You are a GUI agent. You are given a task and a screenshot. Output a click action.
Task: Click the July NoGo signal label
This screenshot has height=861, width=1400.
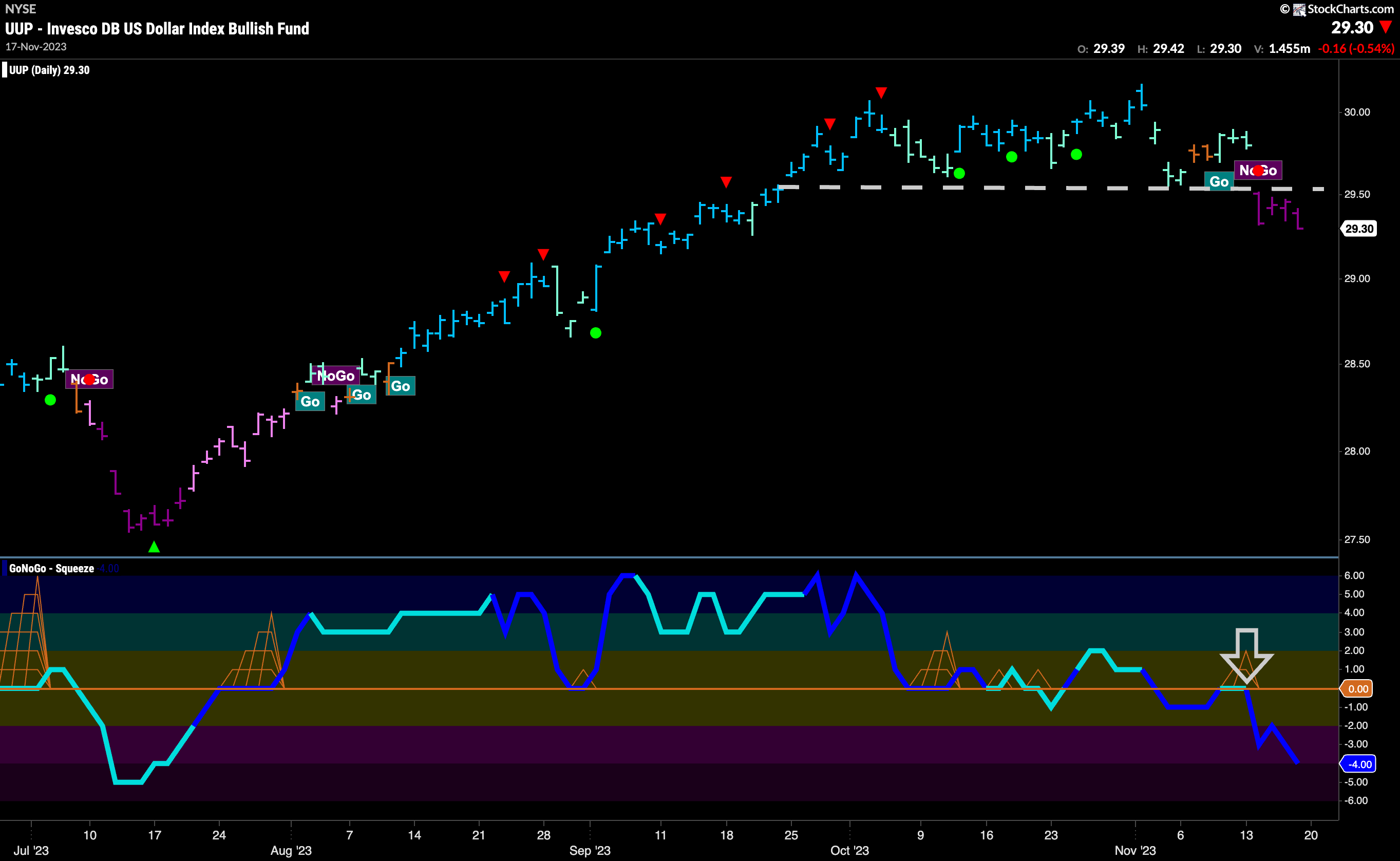tap(89, 379)
